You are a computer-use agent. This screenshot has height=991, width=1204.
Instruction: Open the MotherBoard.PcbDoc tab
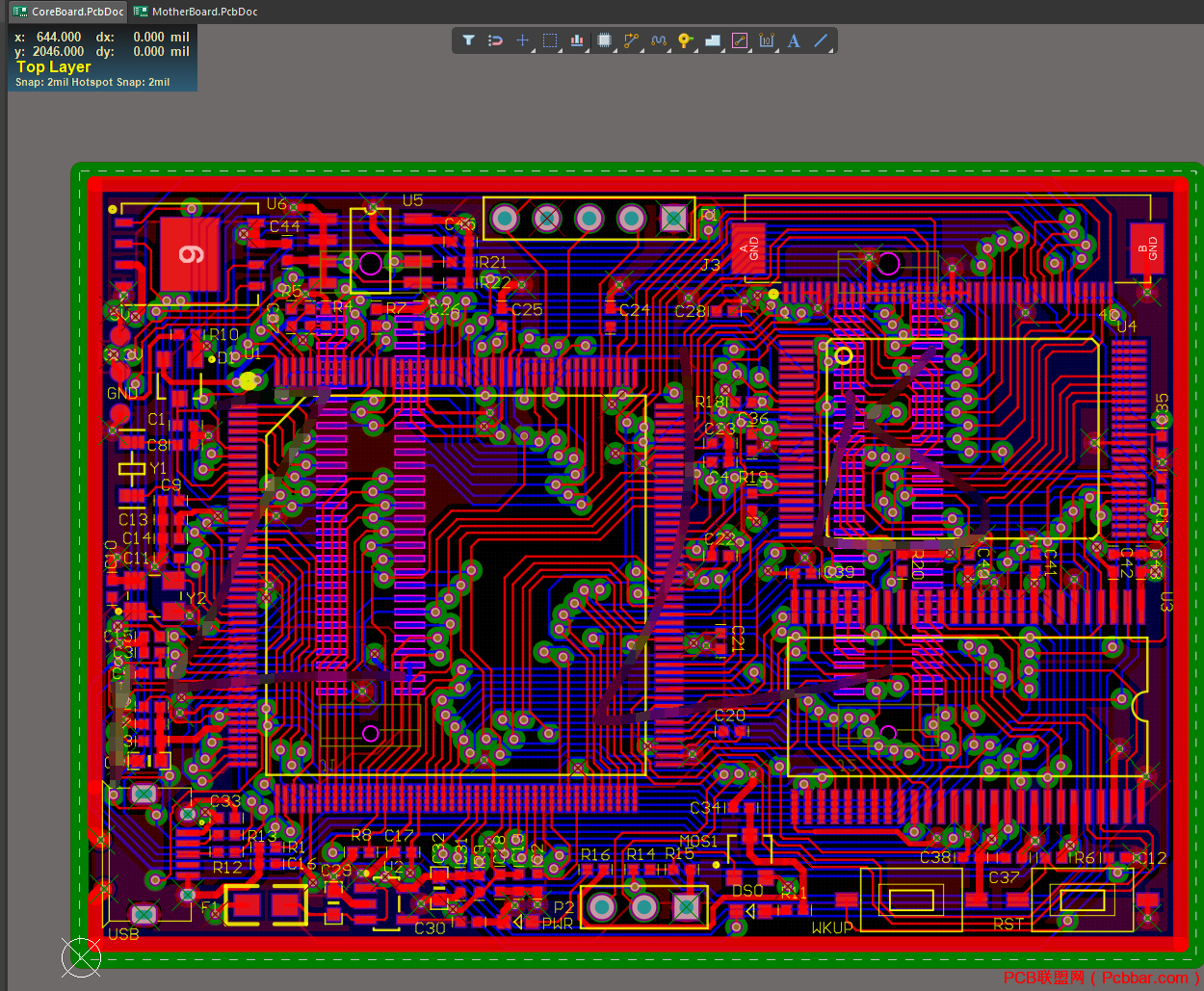(196, 12)
